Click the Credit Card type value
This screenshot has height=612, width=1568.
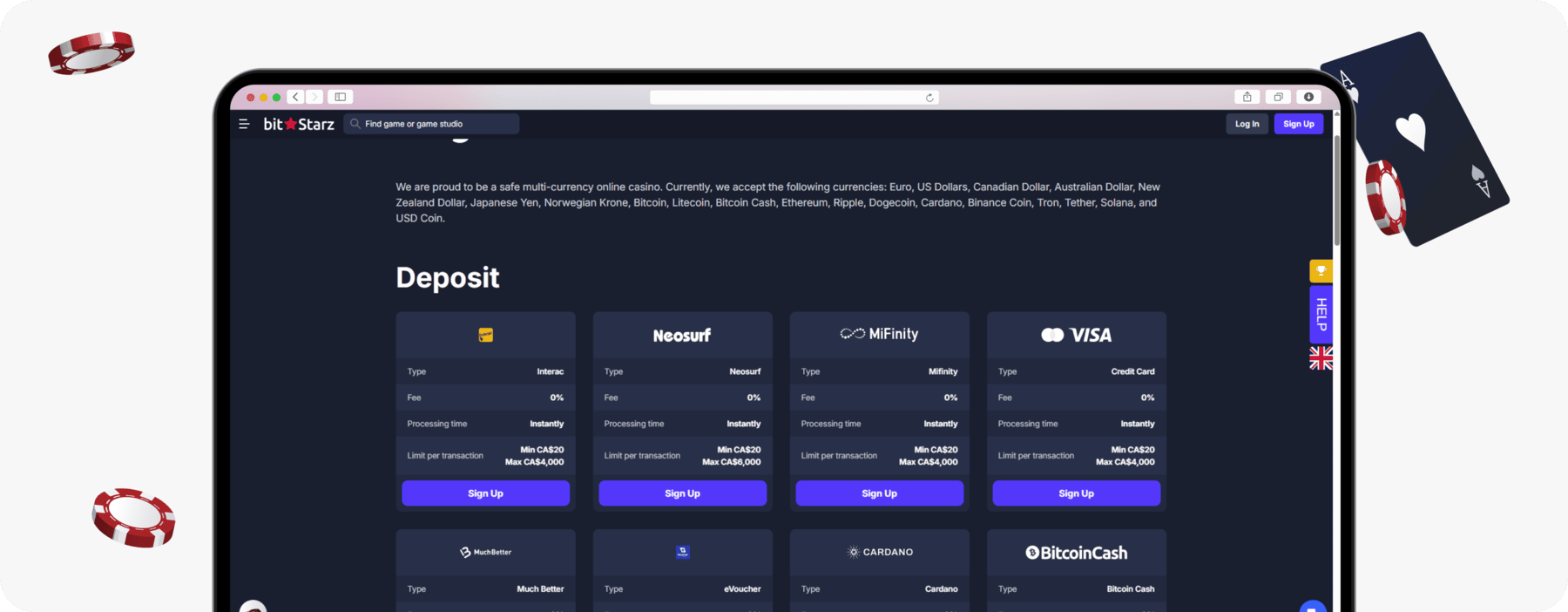point(1132,371)
